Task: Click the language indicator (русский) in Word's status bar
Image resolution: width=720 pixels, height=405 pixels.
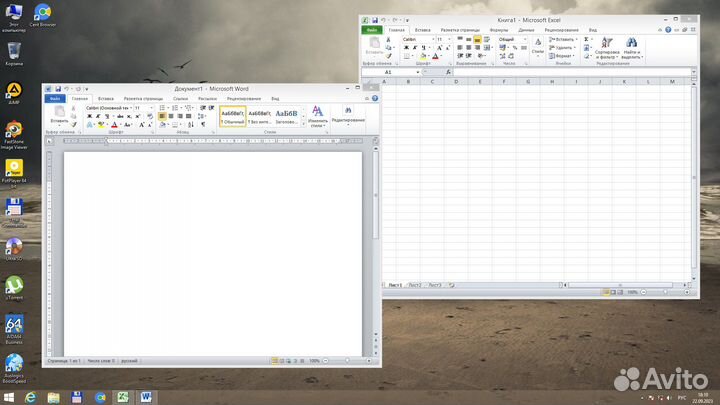Action: tap(129, 361)
